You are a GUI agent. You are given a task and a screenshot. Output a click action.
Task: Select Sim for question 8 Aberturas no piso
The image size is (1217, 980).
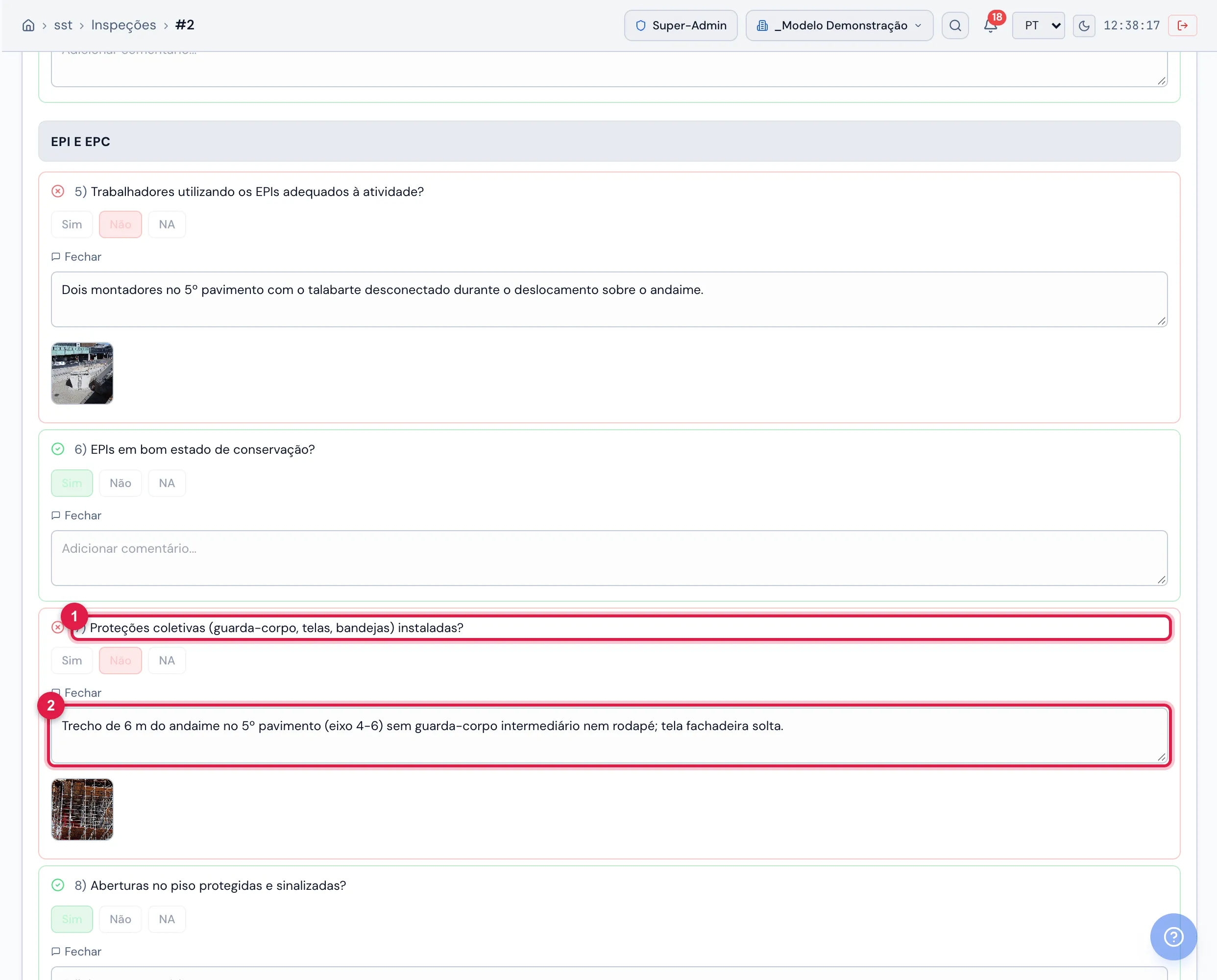[x=72, y=919]
